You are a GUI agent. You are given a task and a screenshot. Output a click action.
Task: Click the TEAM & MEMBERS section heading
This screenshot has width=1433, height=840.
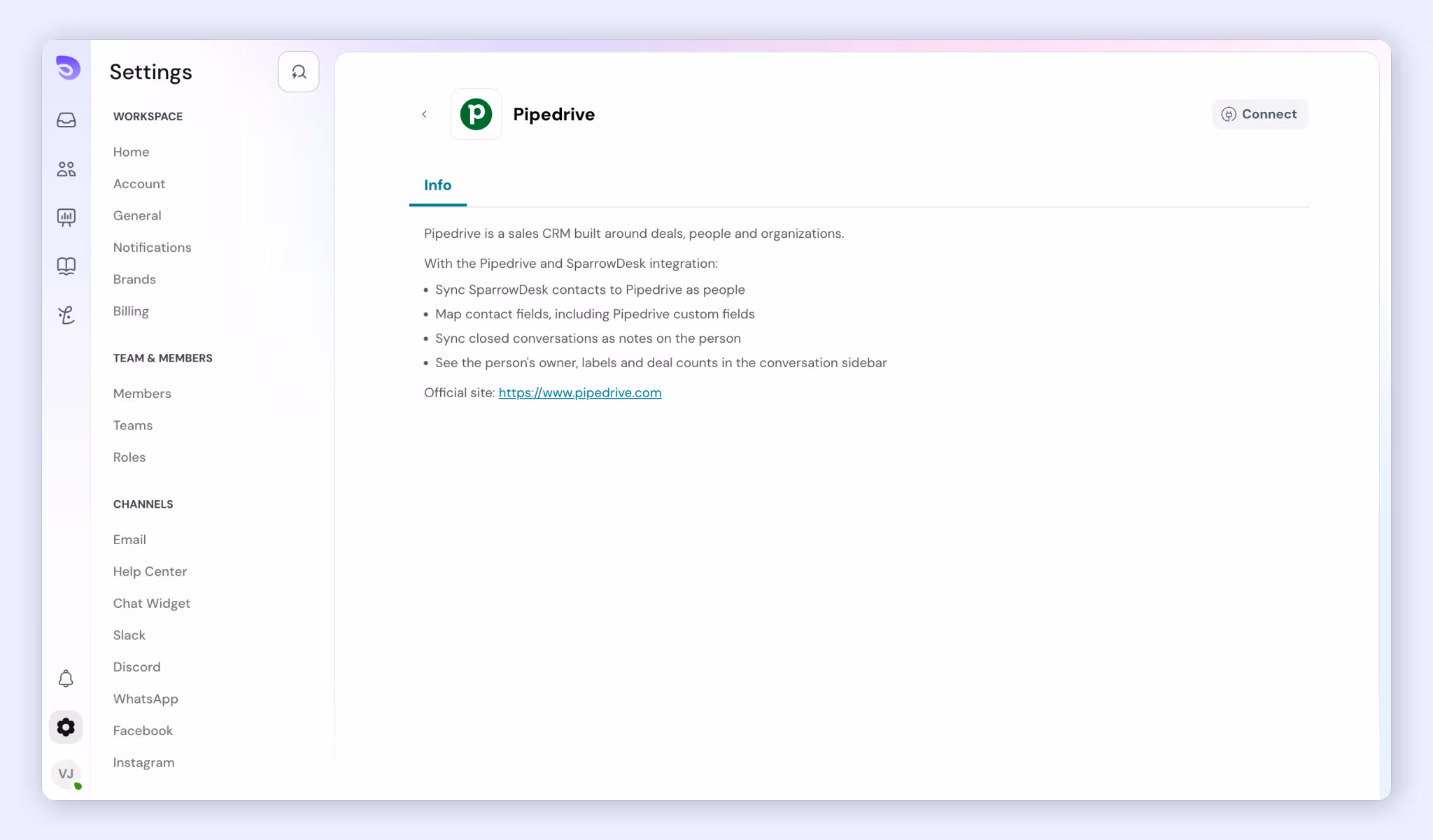click(x=163, y=358)
